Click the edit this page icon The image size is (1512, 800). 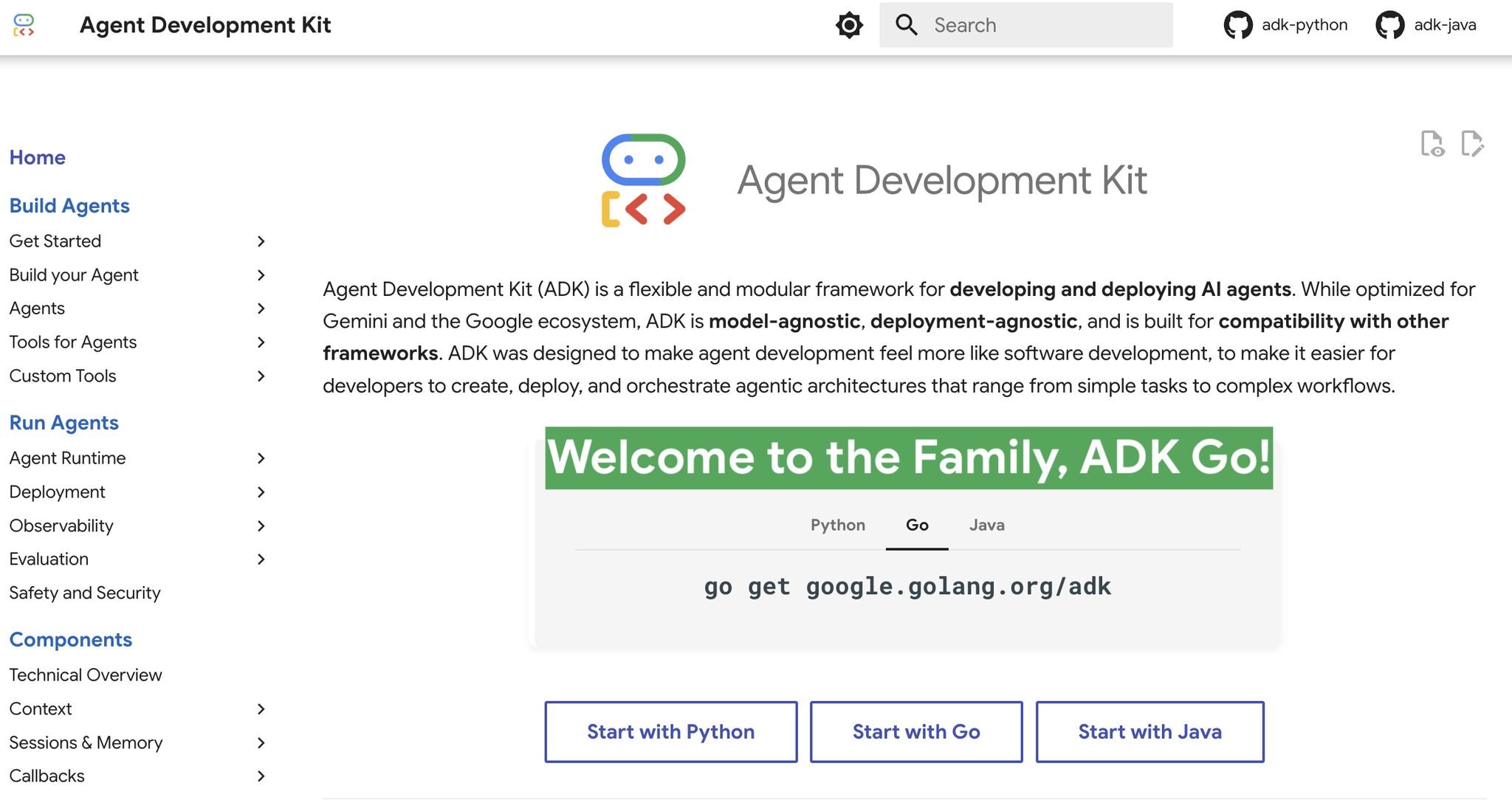tap(1472, 143)
